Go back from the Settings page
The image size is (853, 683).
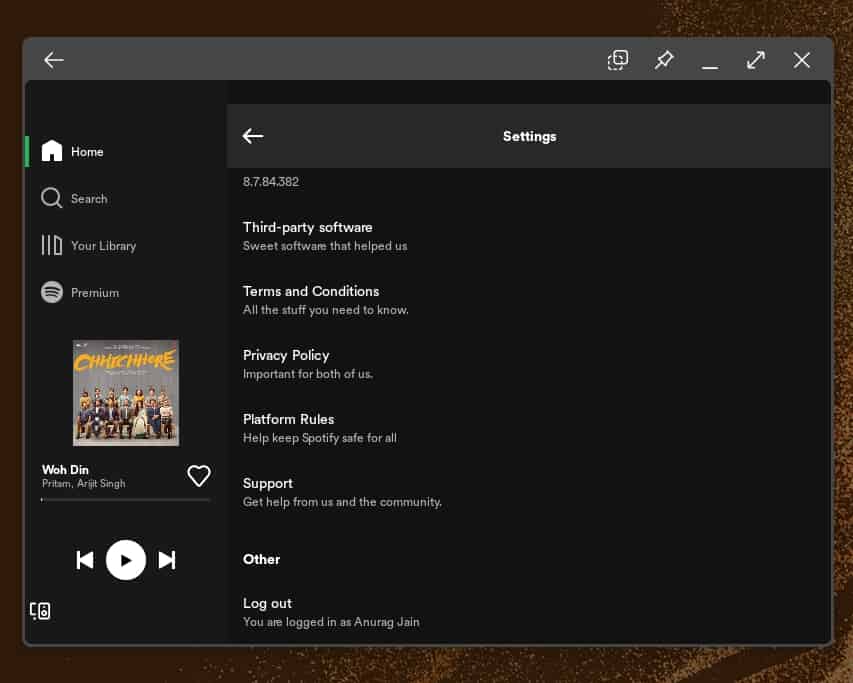253,136
